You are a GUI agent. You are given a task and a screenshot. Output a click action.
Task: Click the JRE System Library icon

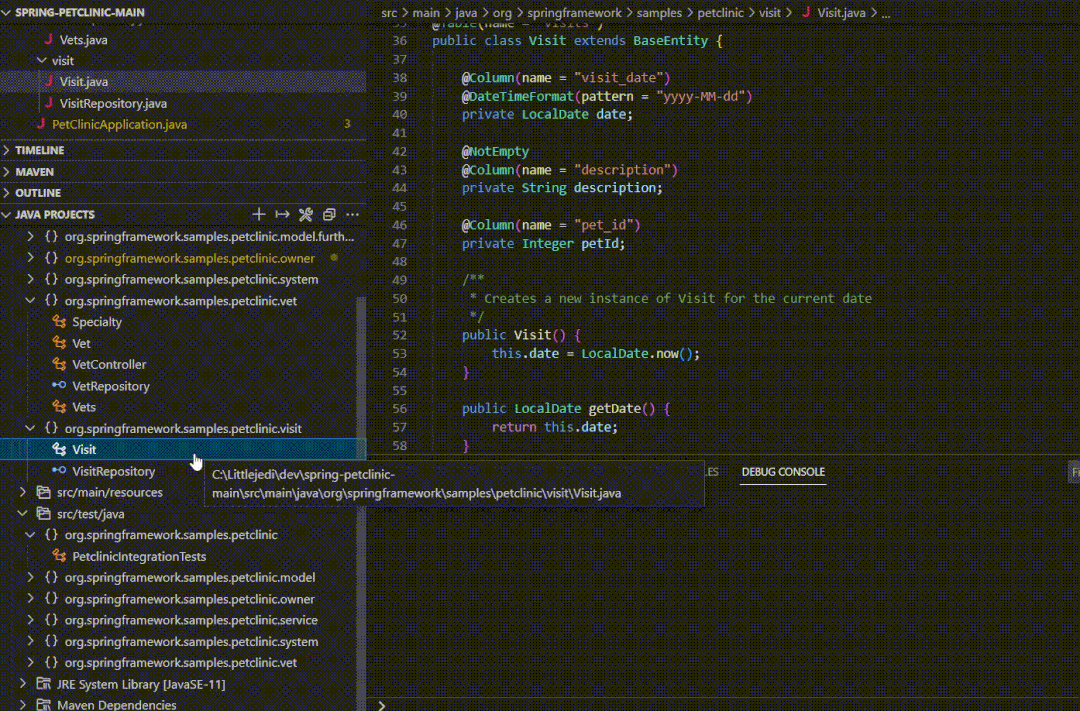click(43, 684)
